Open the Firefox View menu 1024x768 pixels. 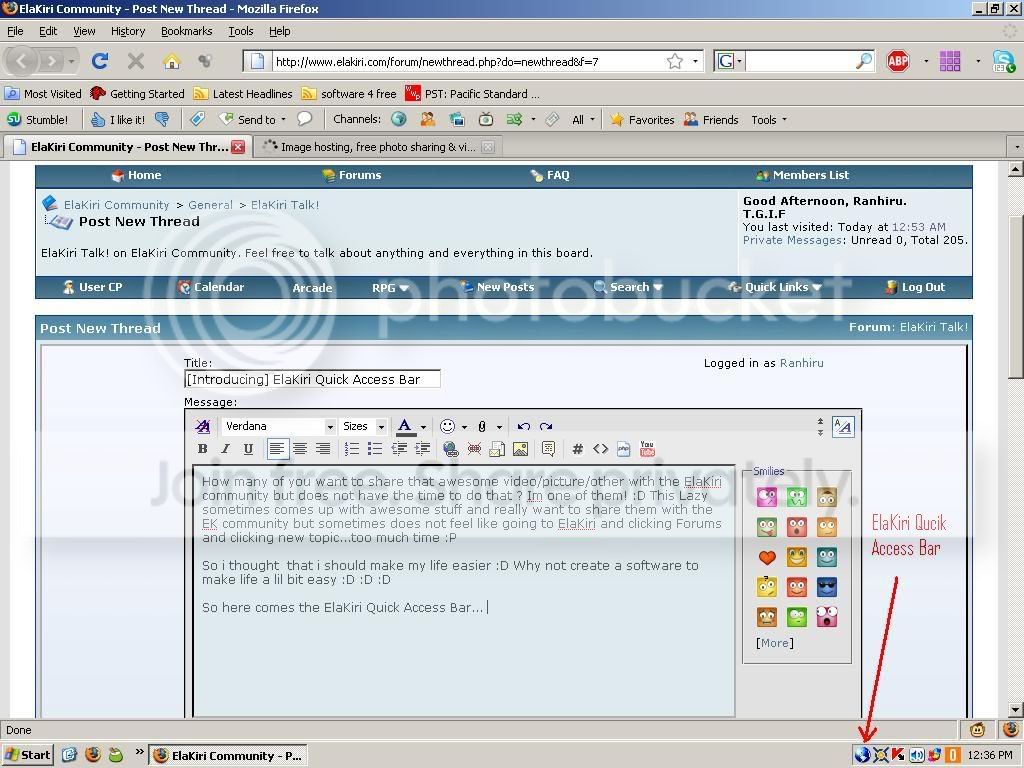(x=84, y=31)
